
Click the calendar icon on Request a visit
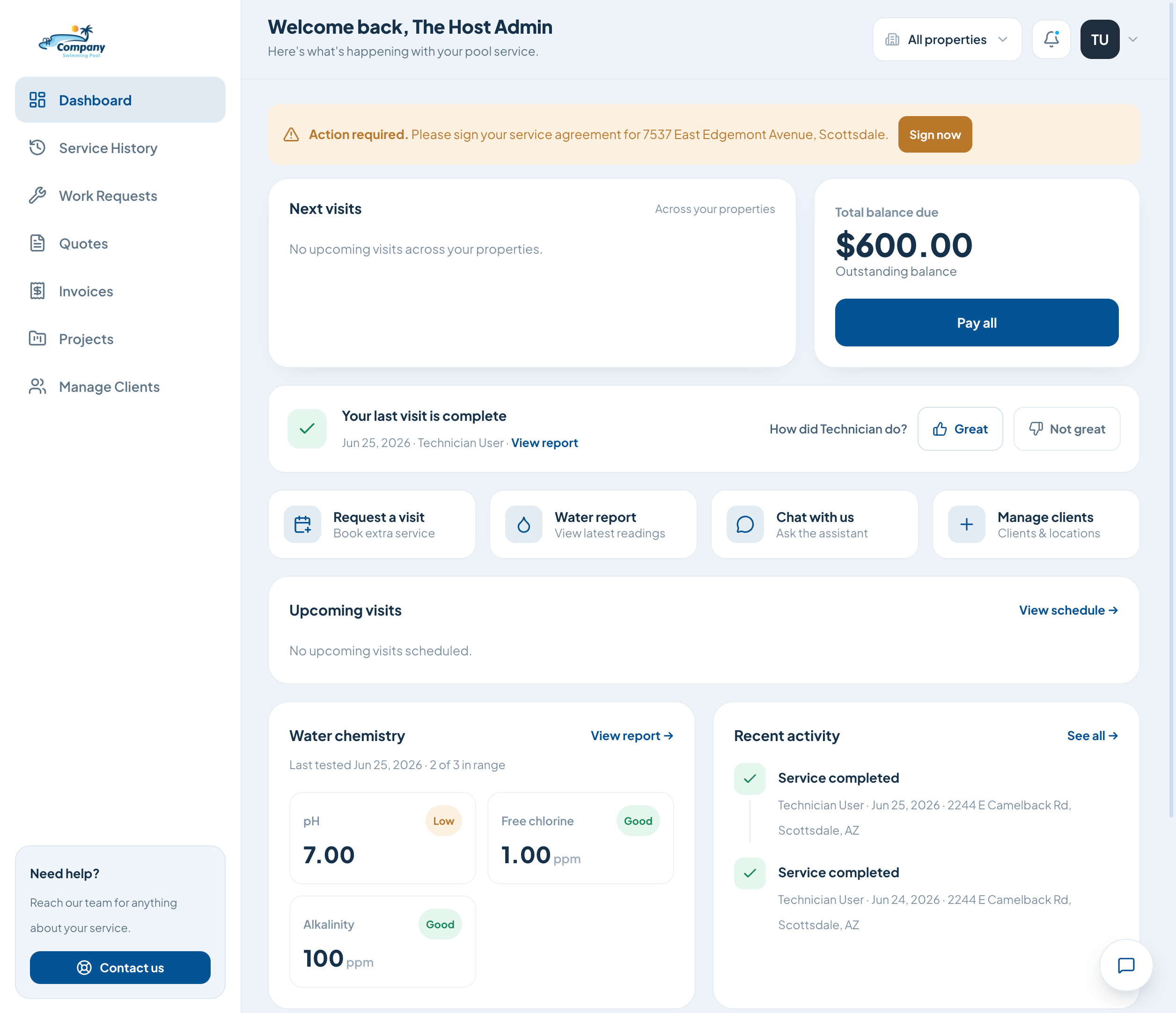[x=302, y=524]
